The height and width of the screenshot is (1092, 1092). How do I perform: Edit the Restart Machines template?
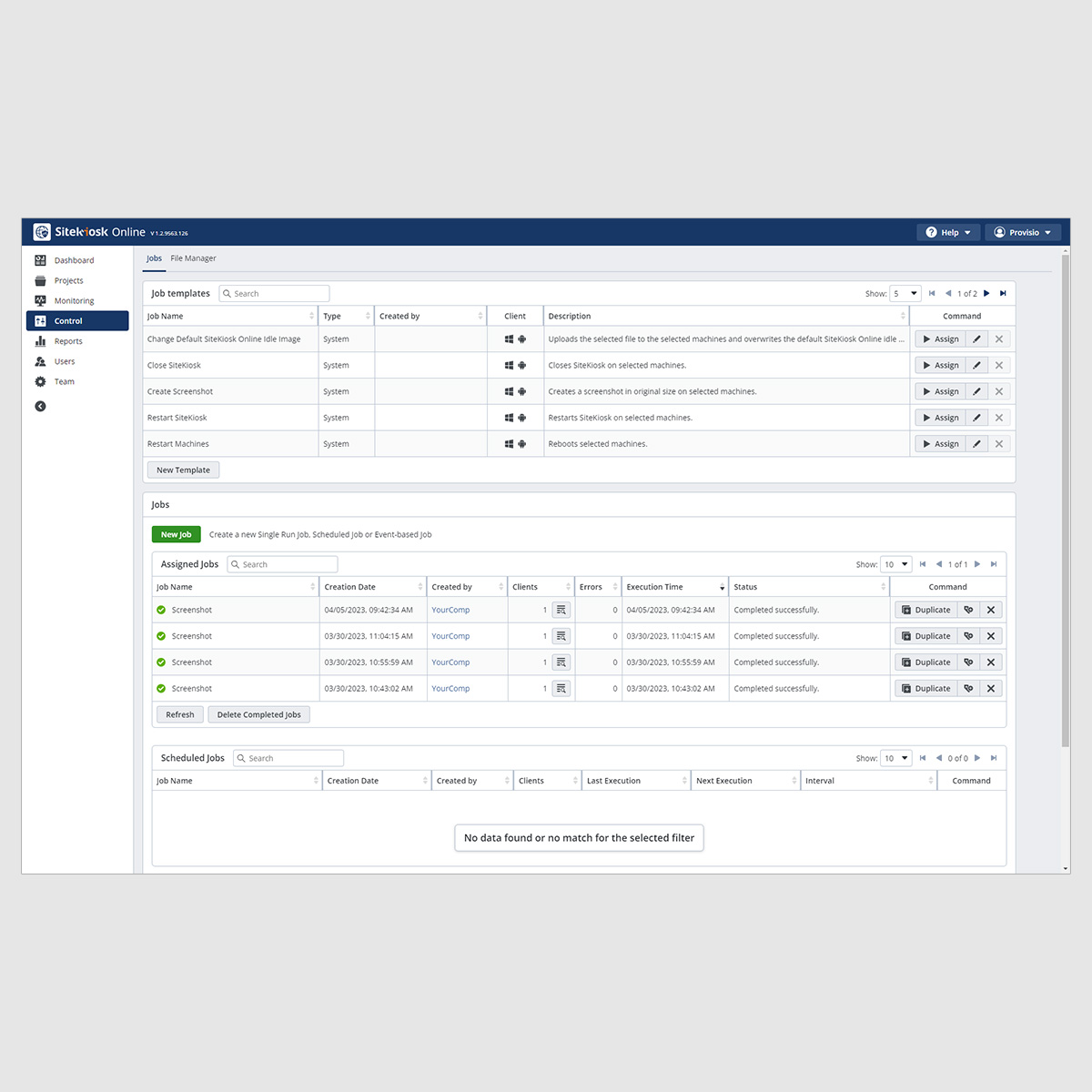click(976, 444)
